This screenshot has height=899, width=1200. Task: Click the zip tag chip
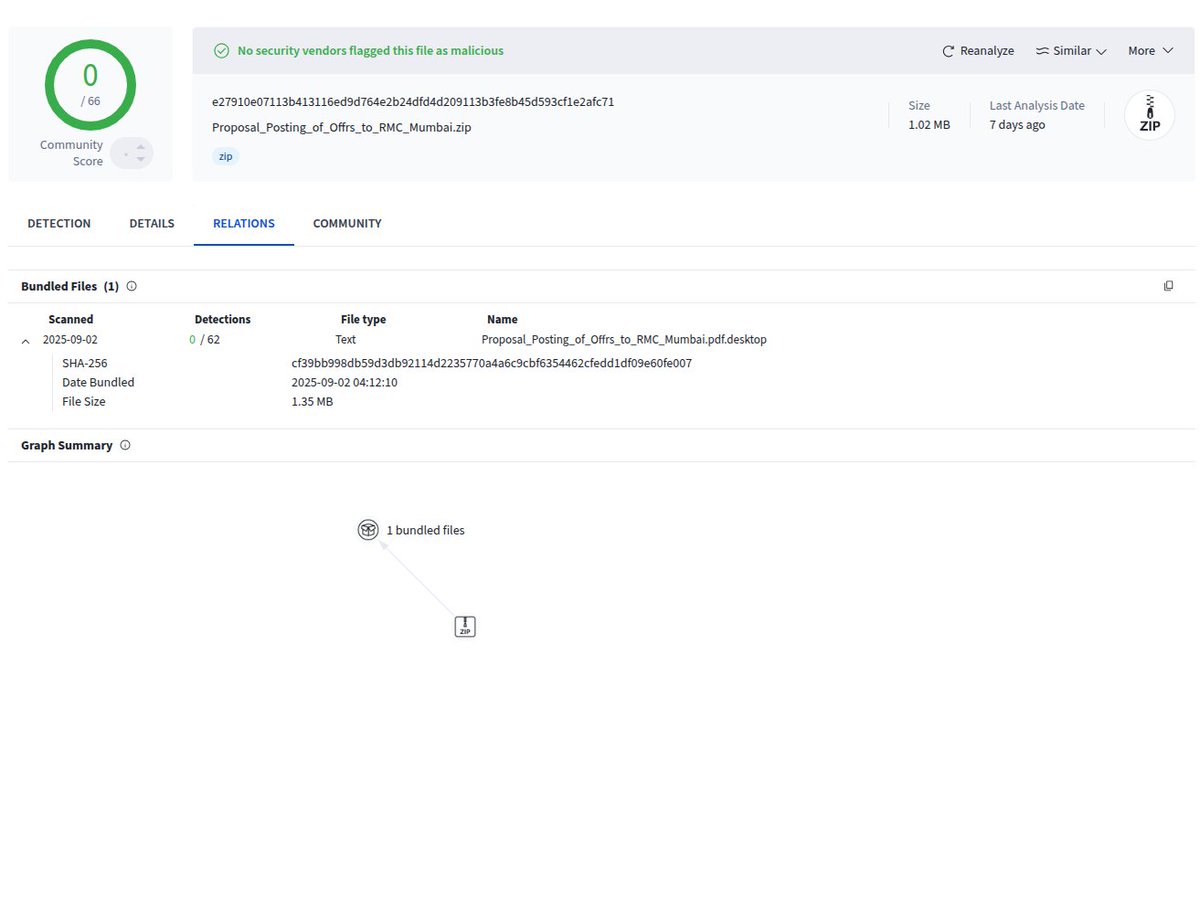pos(226,157)
